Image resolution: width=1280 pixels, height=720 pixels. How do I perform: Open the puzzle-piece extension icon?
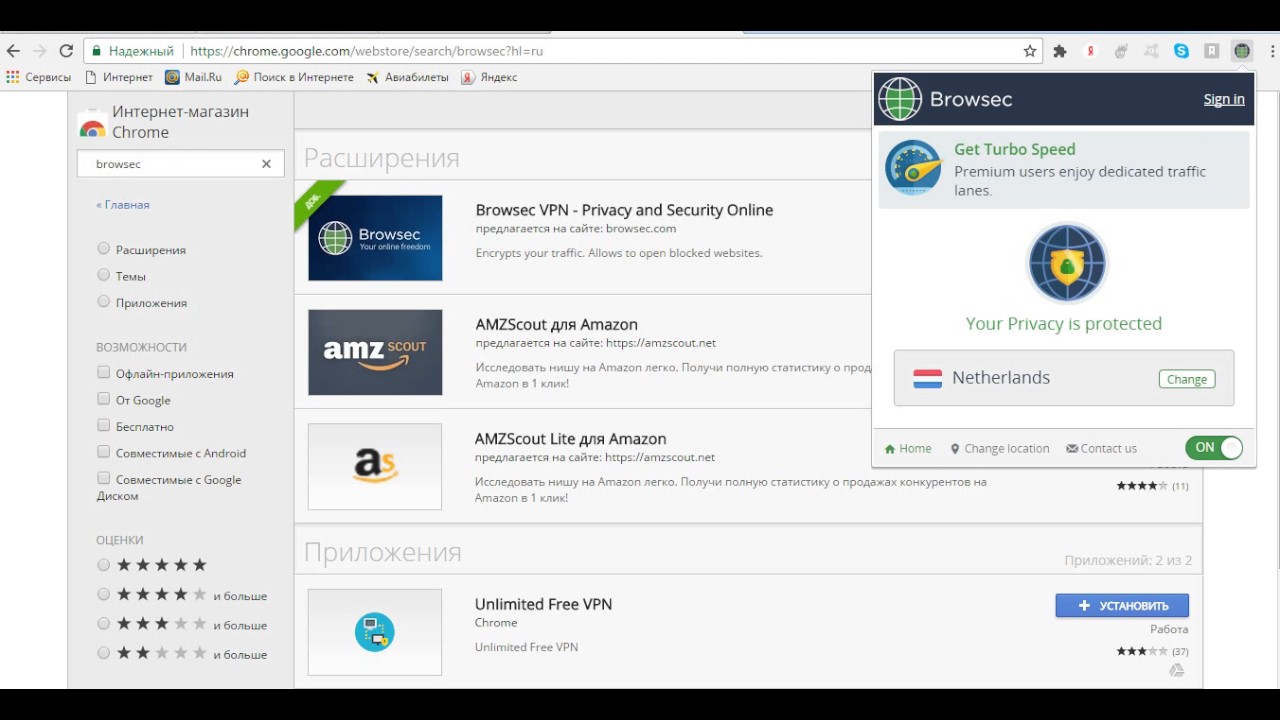pos(1060,51)
